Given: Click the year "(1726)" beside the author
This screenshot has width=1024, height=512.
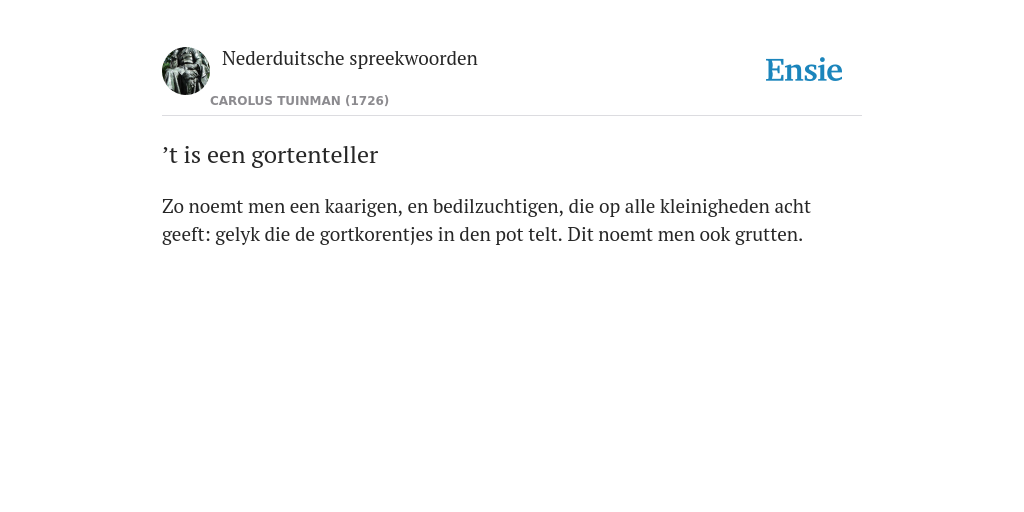Looking at the screenshot, I should tap(367, 101).
